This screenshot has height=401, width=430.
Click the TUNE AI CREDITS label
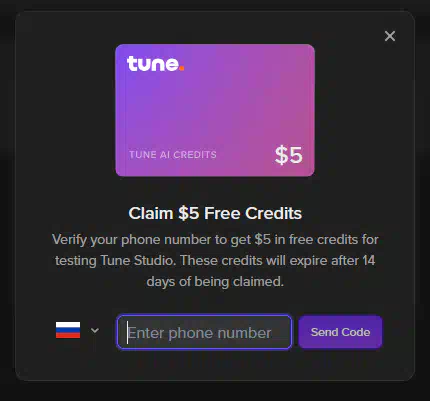pos(173,155)
